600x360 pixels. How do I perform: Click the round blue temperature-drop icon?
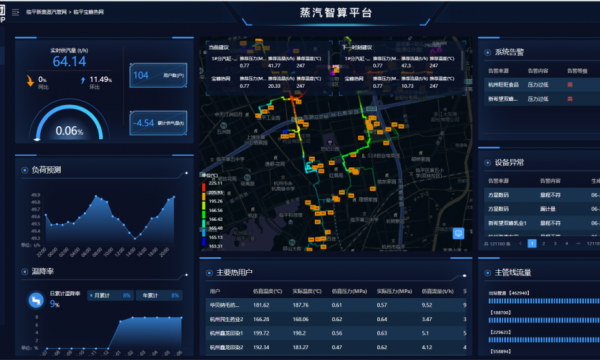coord(36,300)
